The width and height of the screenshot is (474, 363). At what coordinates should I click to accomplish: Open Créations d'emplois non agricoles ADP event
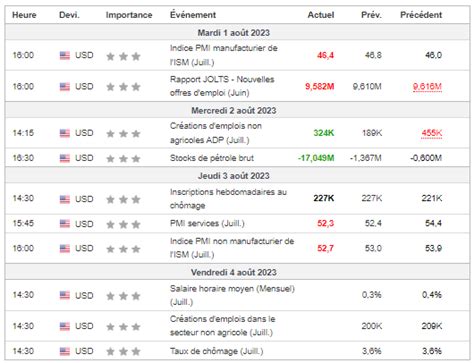click(x=216, y=133)
